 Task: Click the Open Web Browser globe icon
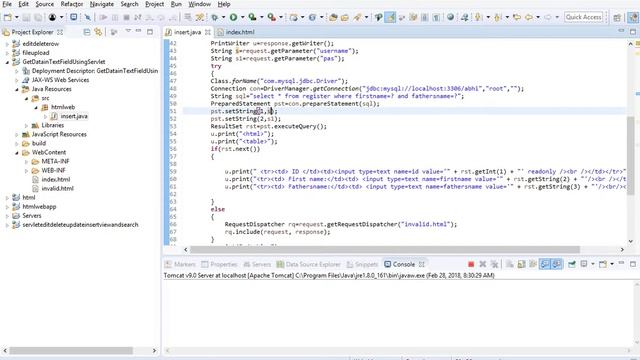(x=450, y=17)
